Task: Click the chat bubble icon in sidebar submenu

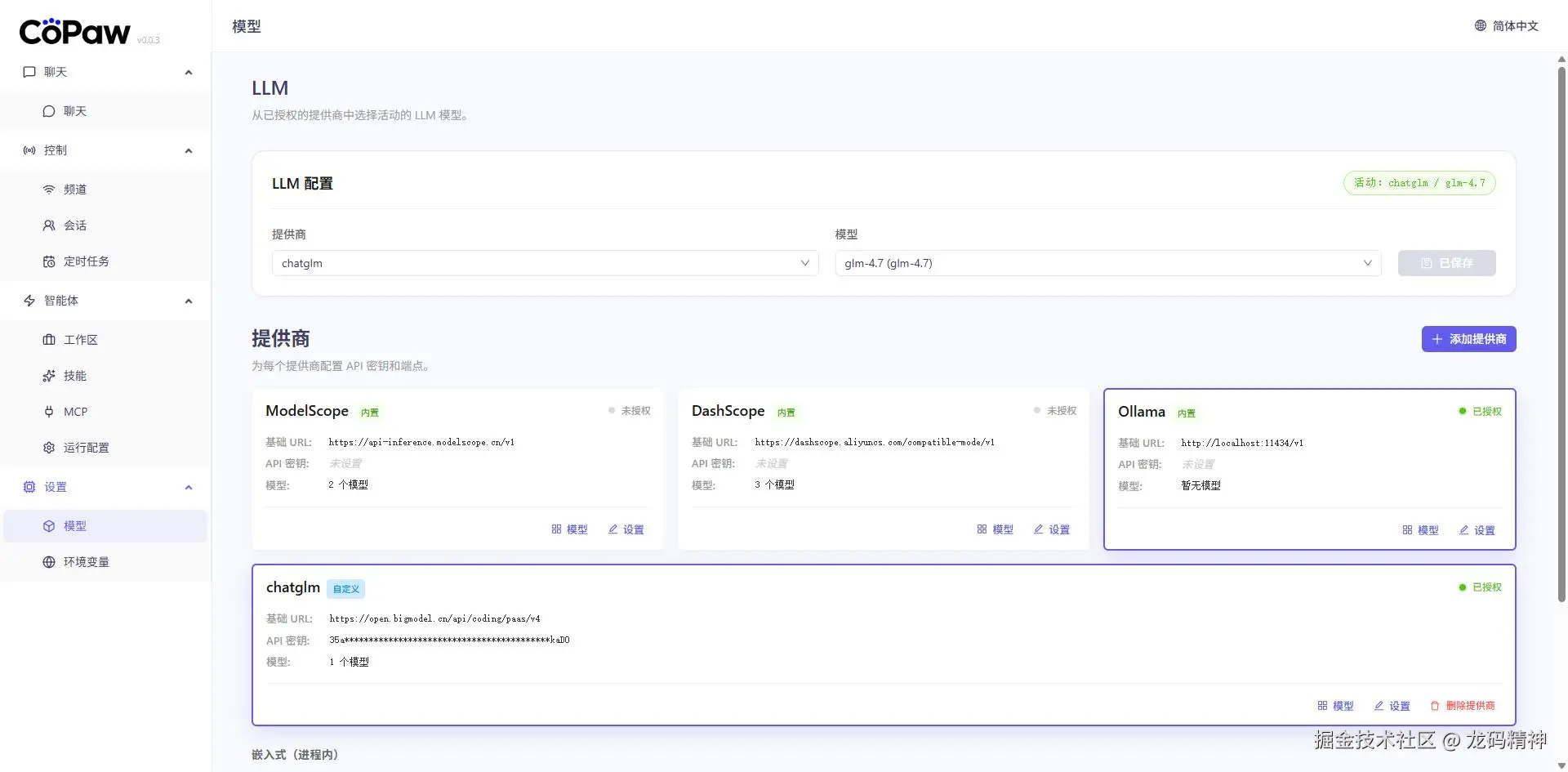Action: coord(49,111)
